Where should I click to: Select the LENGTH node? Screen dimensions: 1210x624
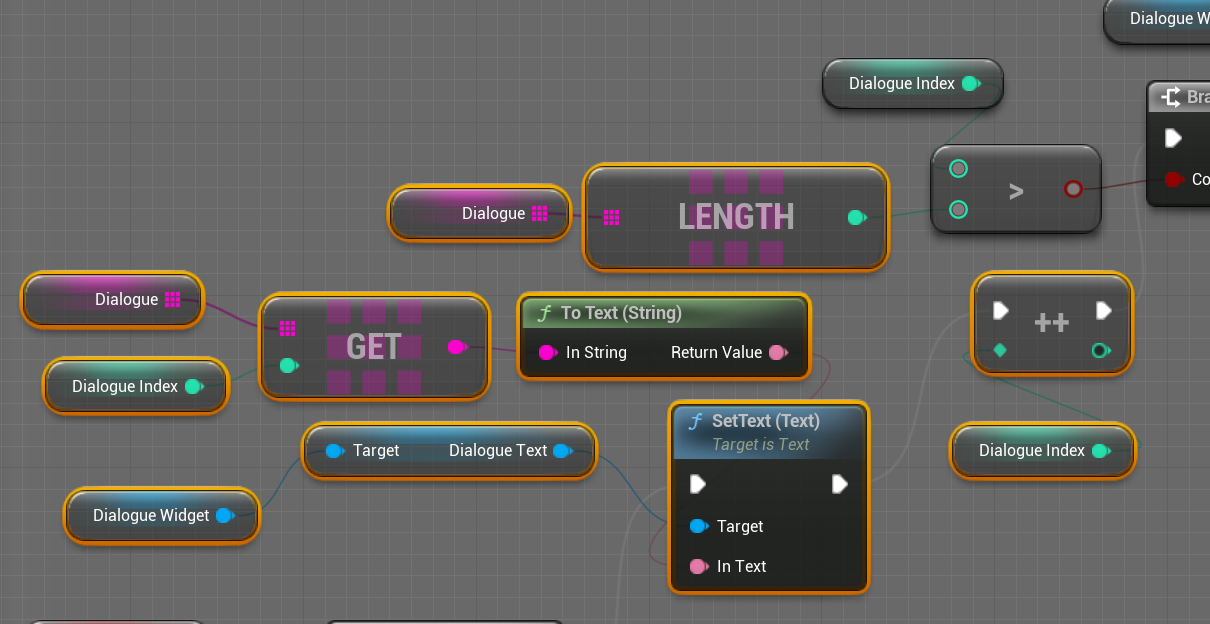tap(736, 216)
